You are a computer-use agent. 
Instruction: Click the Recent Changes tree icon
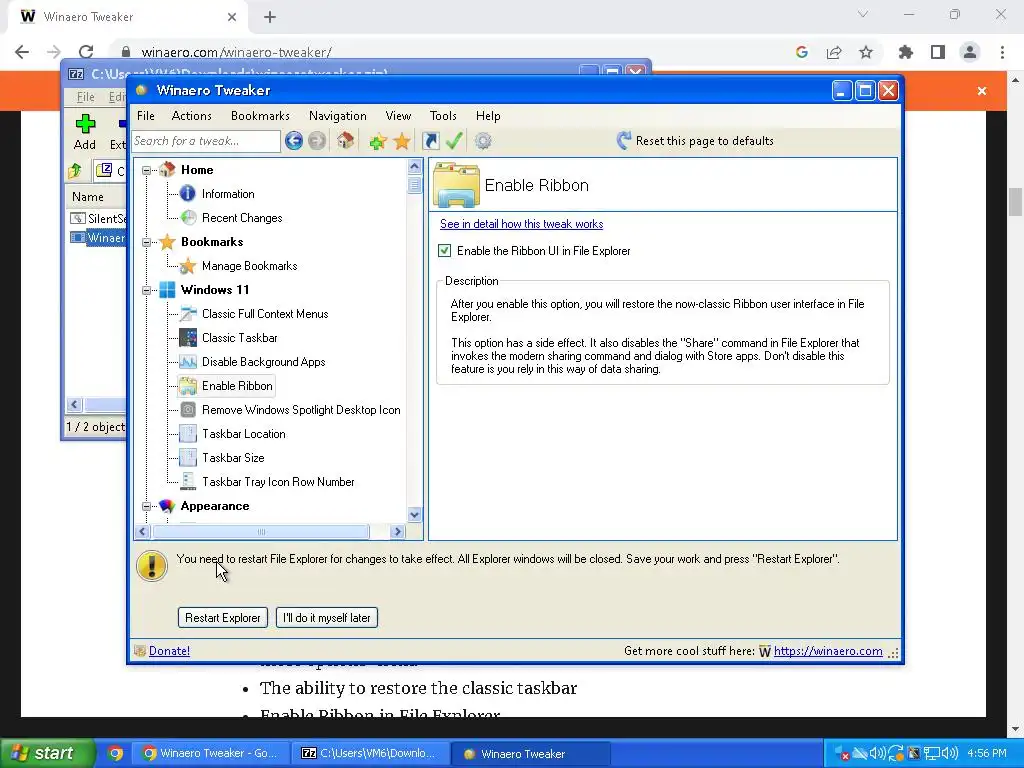tap(188, 217)
